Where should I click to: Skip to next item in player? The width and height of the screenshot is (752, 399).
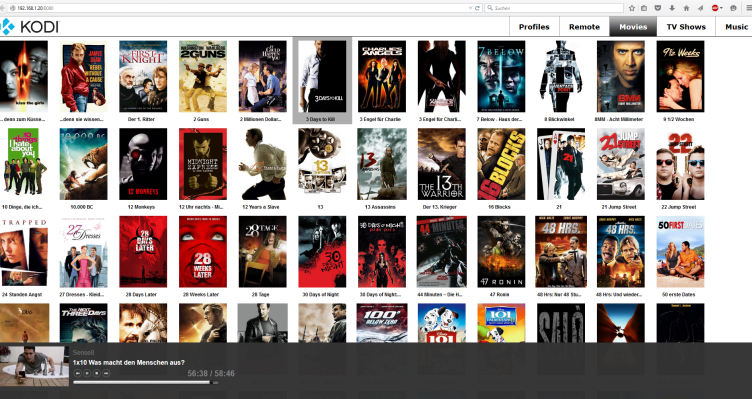(x=106, y=373)
